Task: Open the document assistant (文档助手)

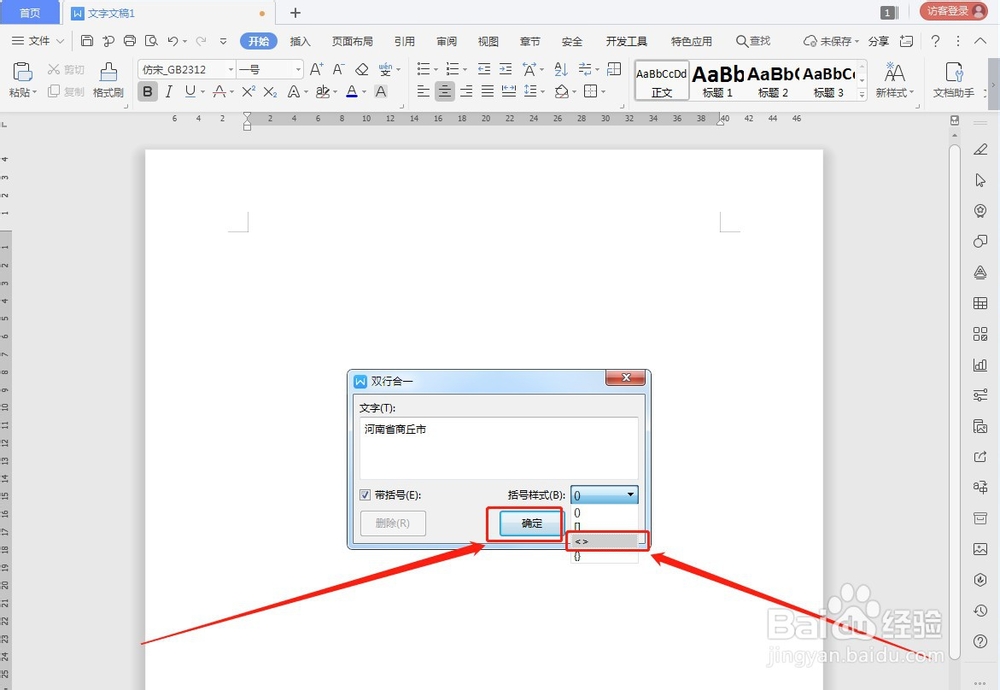Action: click(953, 79)
